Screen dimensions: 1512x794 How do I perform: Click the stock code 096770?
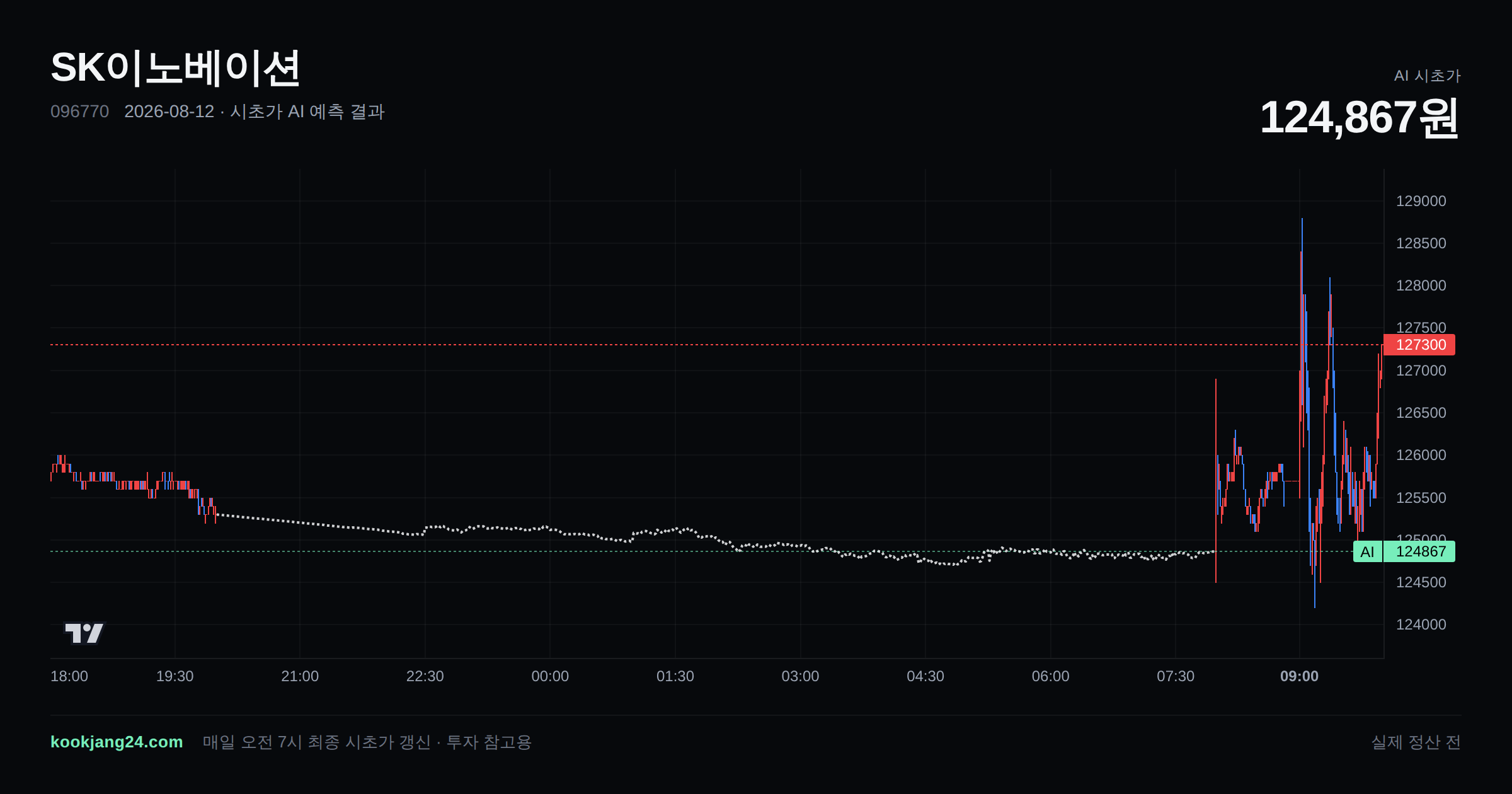pyautogui.click(x=79, y=112)
